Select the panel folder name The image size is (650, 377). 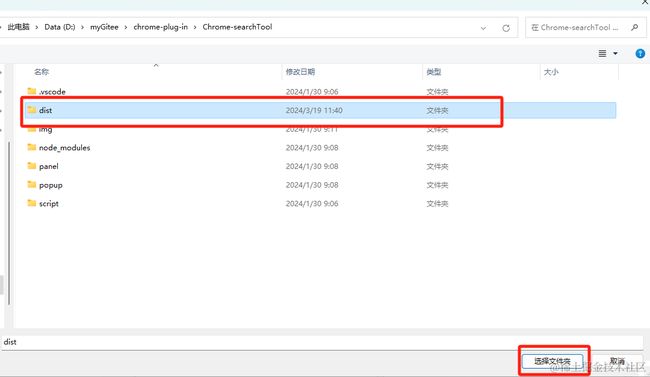pos(49,166)
